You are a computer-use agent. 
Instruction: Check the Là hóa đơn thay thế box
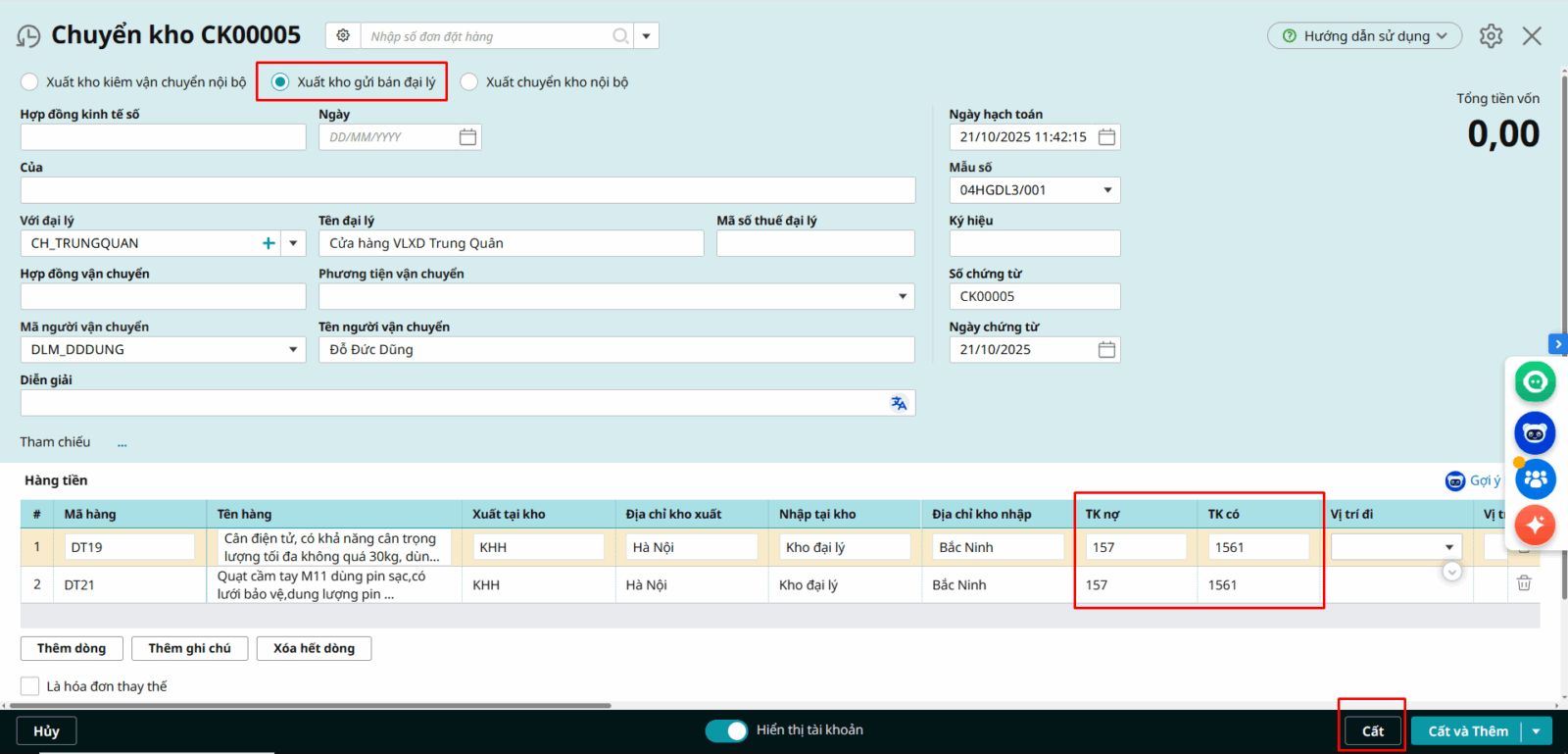30,686
